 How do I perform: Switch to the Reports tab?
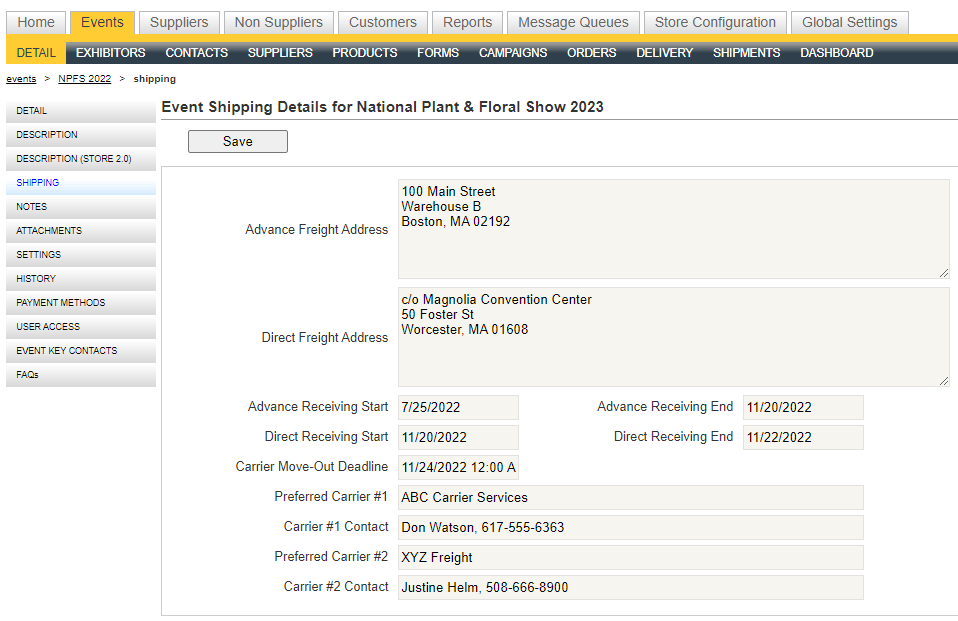click(x=467, y=22)
